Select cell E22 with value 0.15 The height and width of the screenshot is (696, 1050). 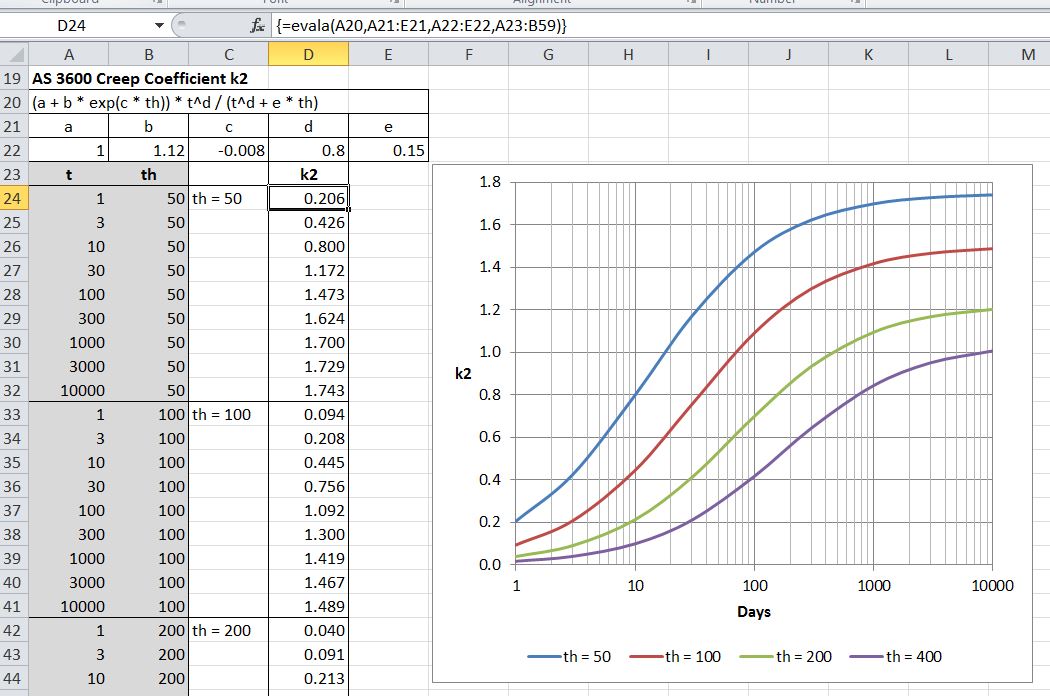[388, 151]
